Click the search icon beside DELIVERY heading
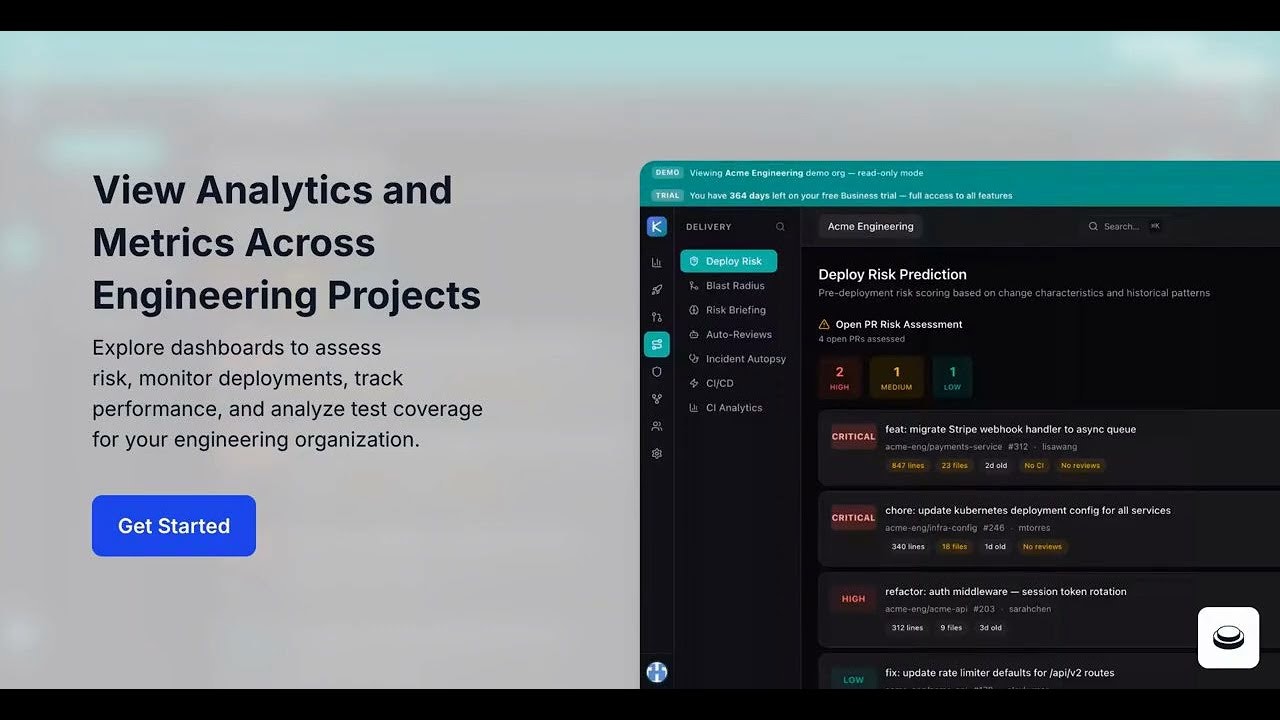Image resolution: width=1280 pixels, height=720 pixels. [780, 227]
